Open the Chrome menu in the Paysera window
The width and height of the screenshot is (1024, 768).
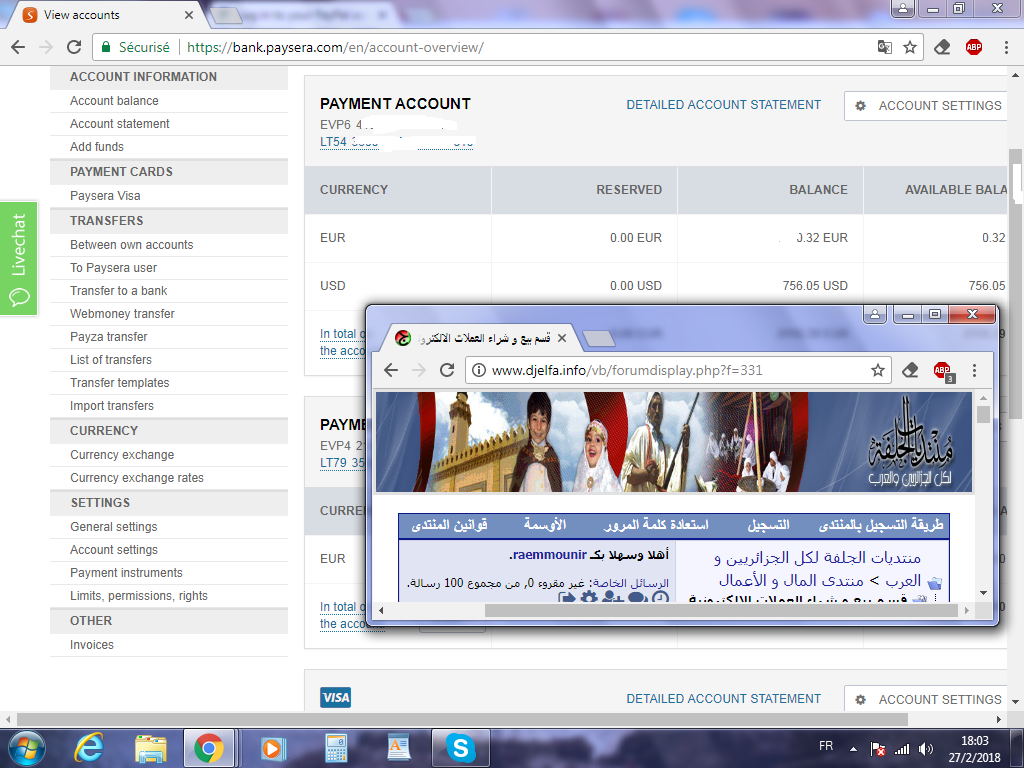point(1006,47)
